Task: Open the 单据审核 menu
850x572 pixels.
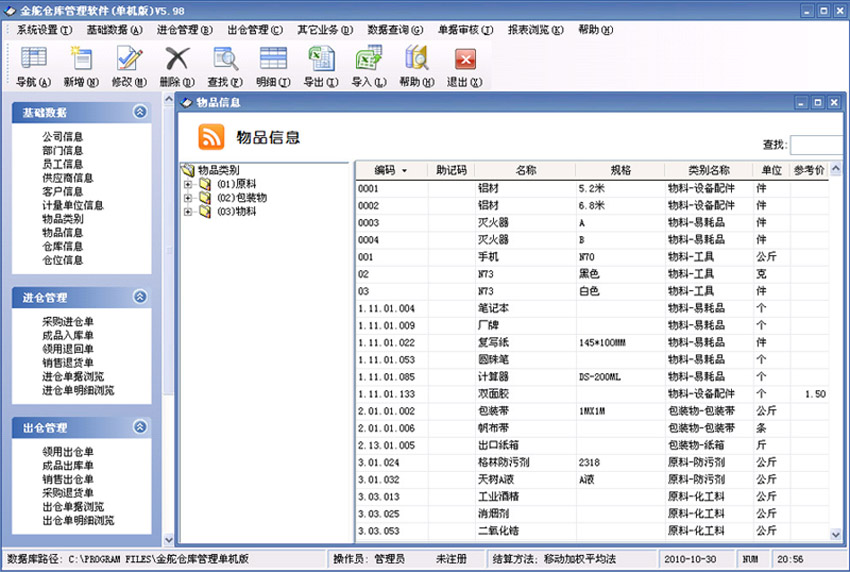Action: [466, 30]
